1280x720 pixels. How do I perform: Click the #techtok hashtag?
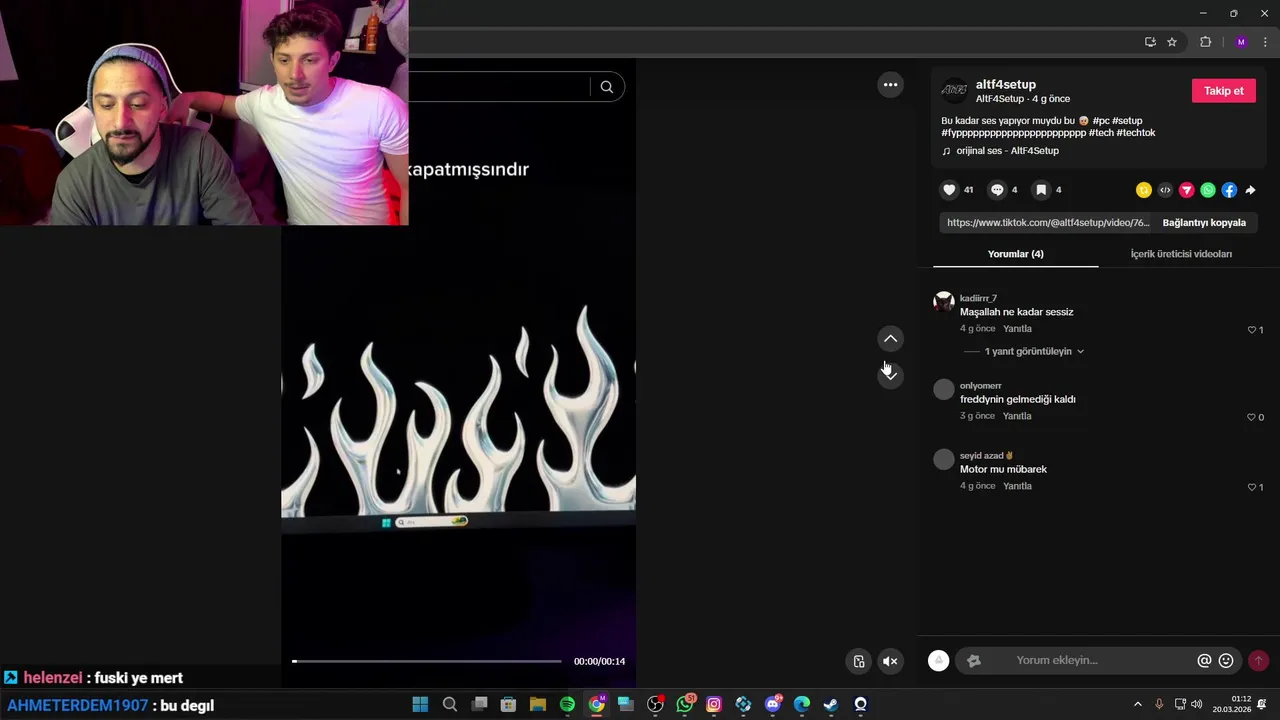pos(1136,133)
